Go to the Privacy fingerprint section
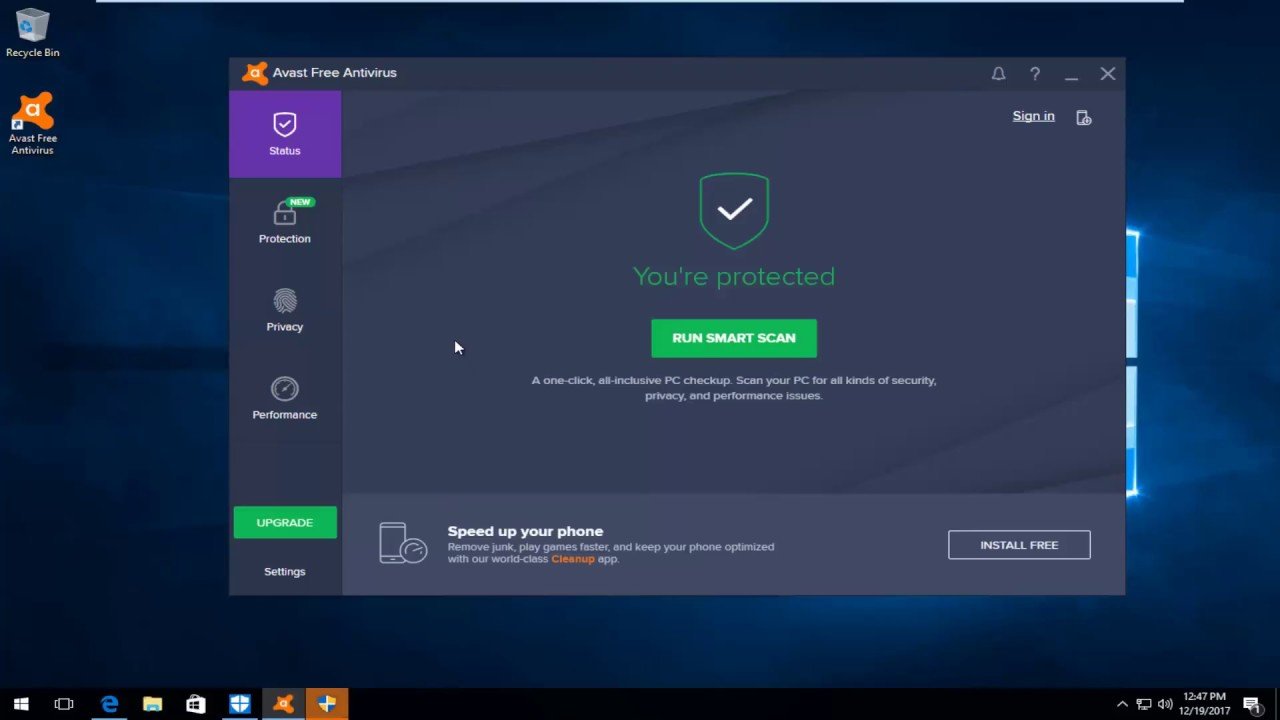 285,310
